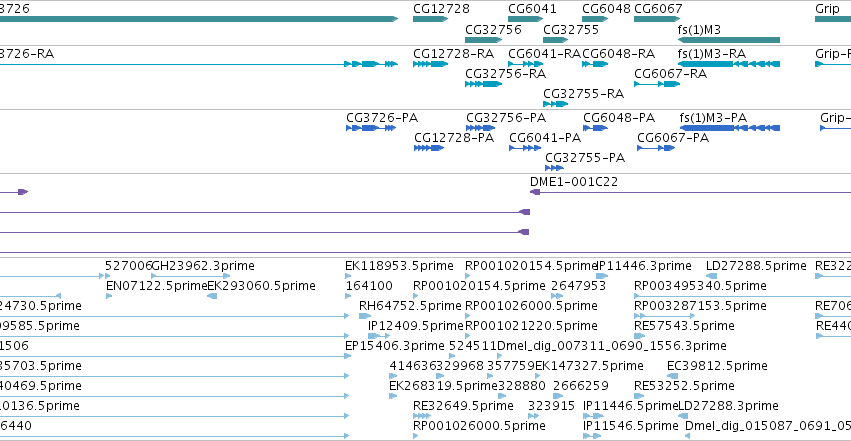Select the 328880 feature label
851x441 pixels.
click(522, 386)
